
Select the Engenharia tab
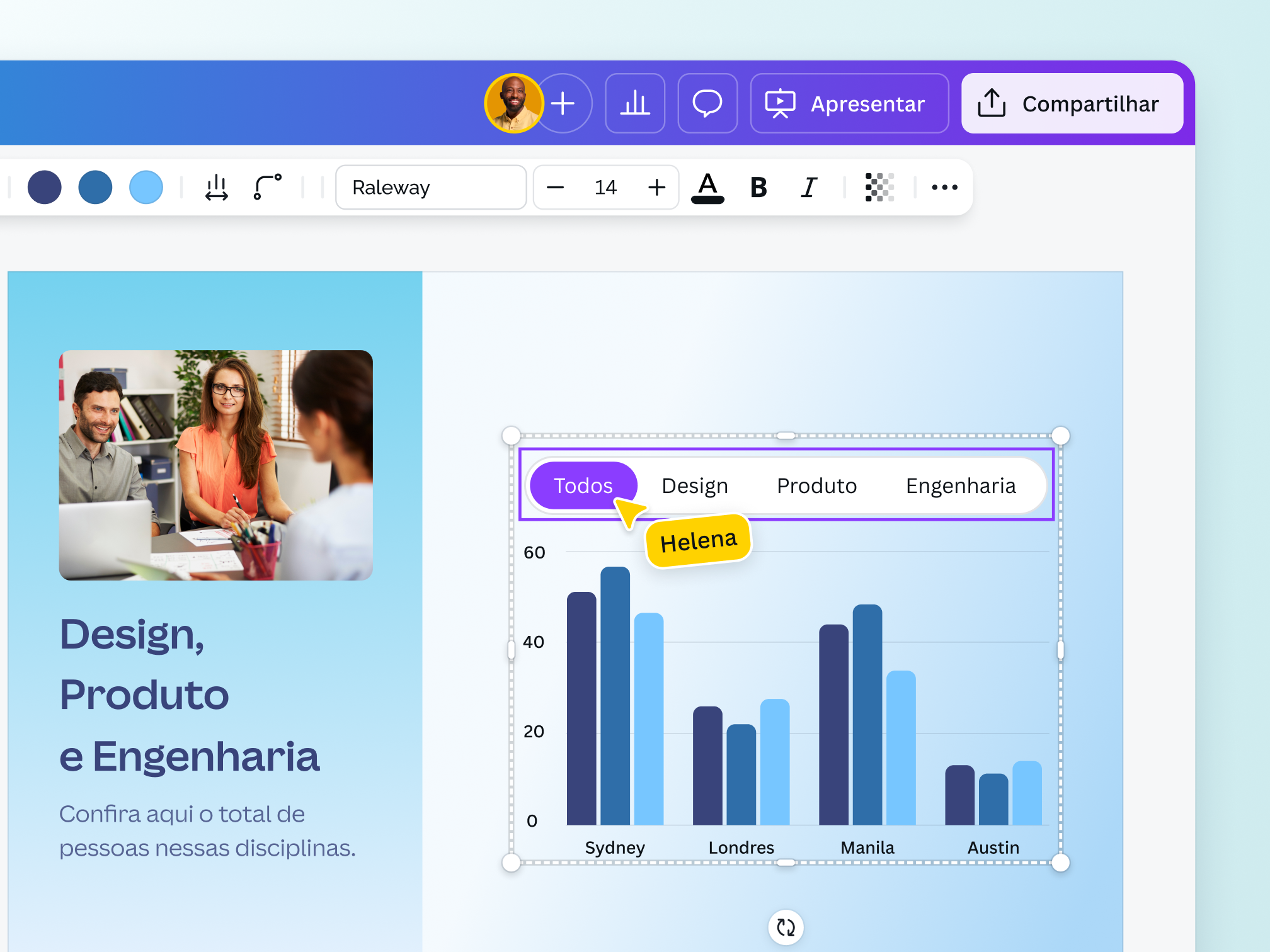pos(961,485)
